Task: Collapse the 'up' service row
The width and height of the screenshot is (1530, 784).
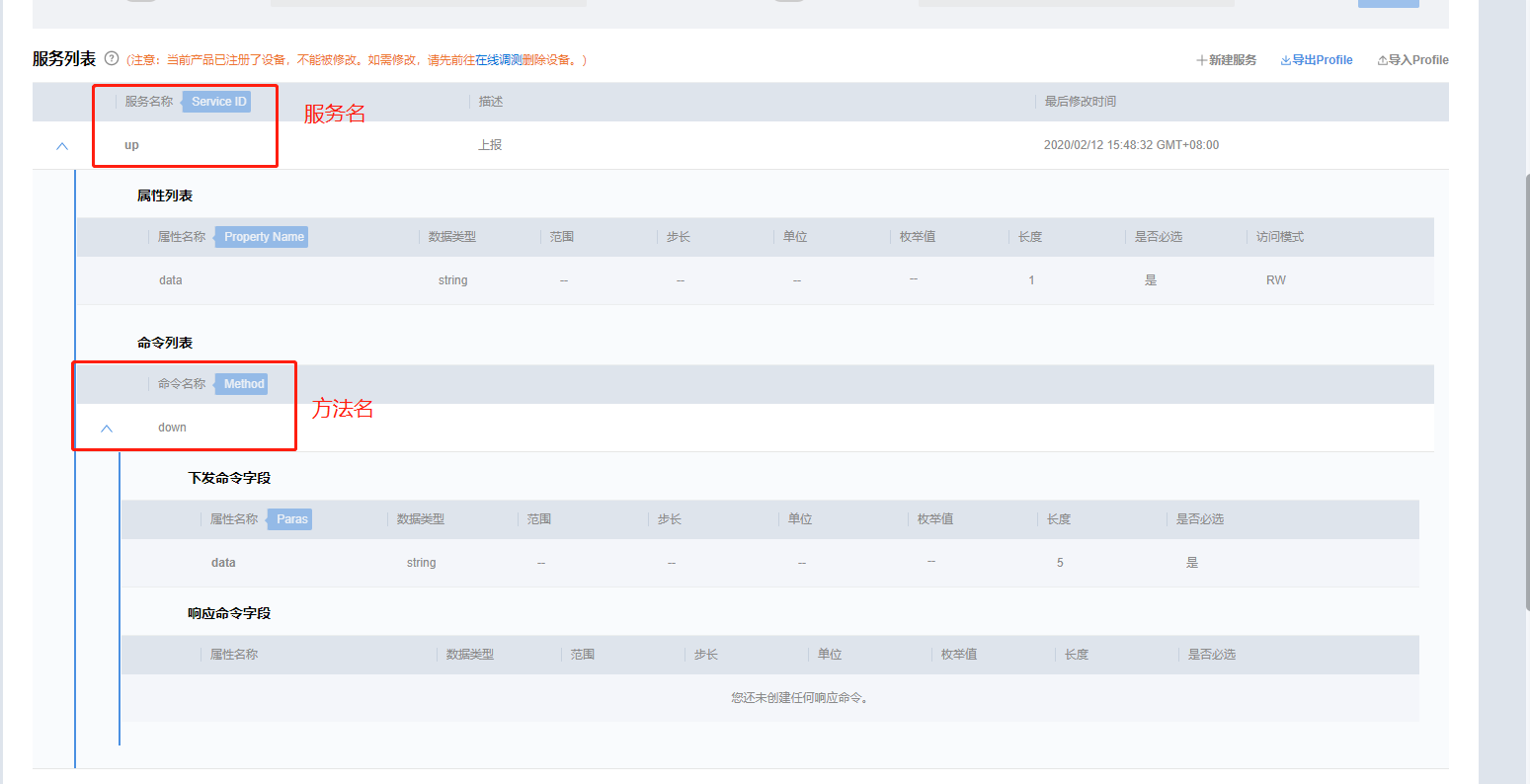Action: [62, 145]
